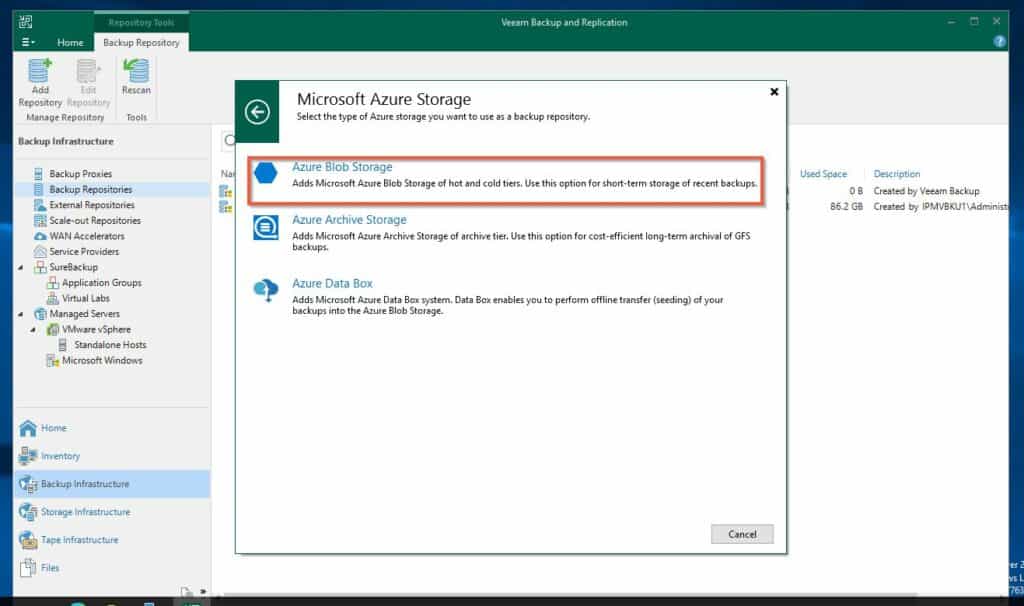The width and height of the screenshot is (1024, 606).
Task: Open the main application menu hamburger
Action: click(27, 42)
